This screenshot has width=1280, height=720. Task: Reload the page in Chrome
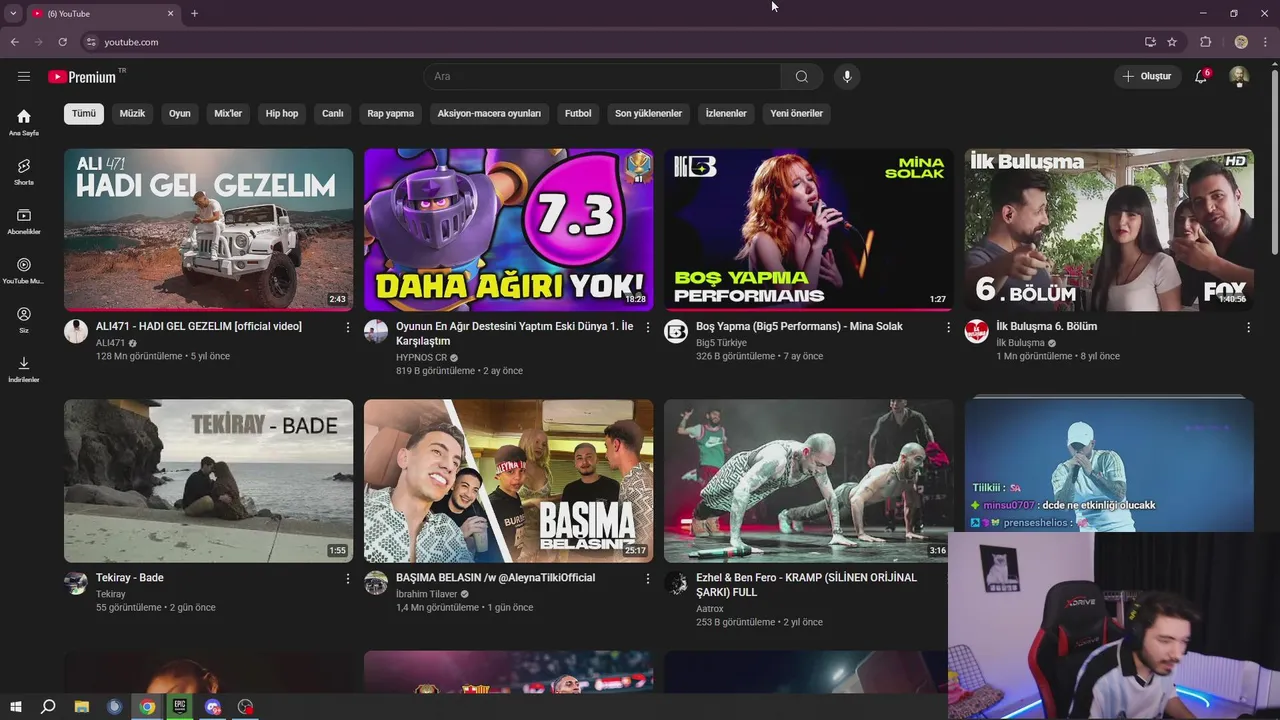click(x=62, y=42)
